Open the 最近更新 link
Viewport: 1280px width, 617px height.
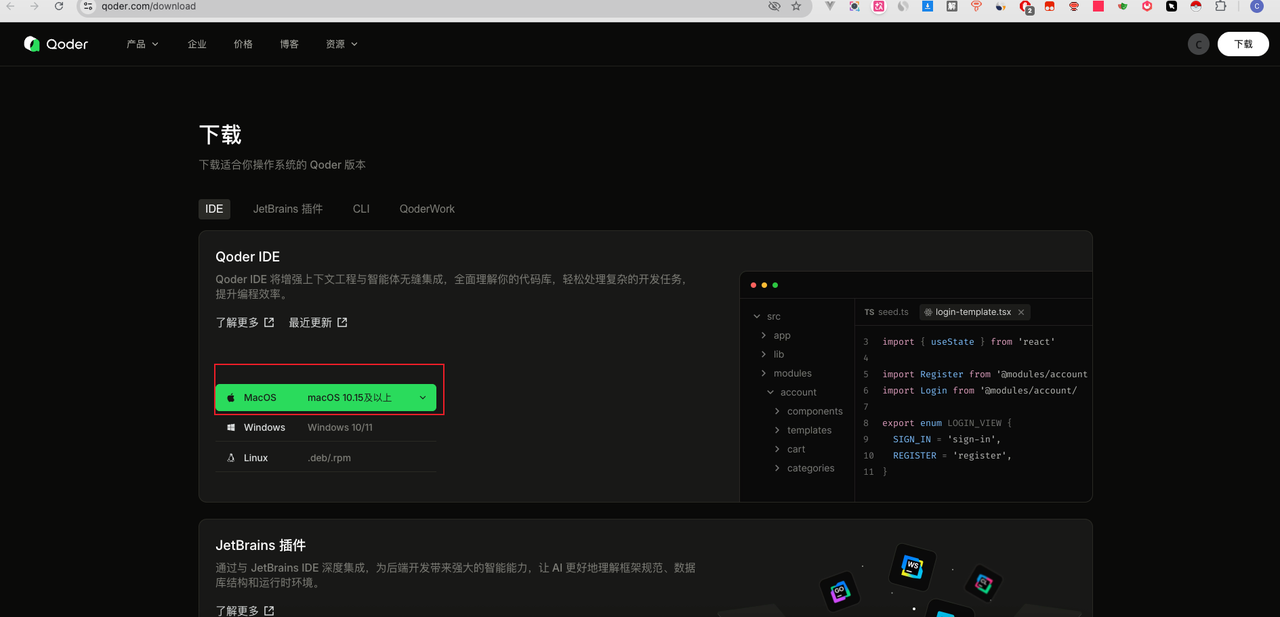point(318,323)
